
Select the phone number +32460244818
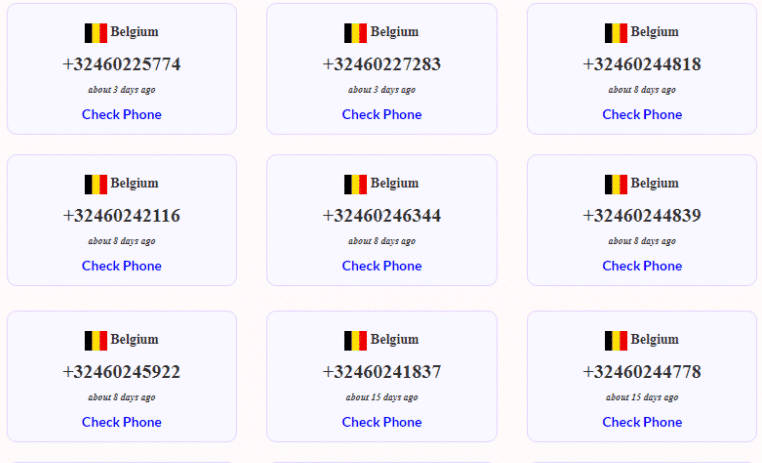(x=642, y=64)
